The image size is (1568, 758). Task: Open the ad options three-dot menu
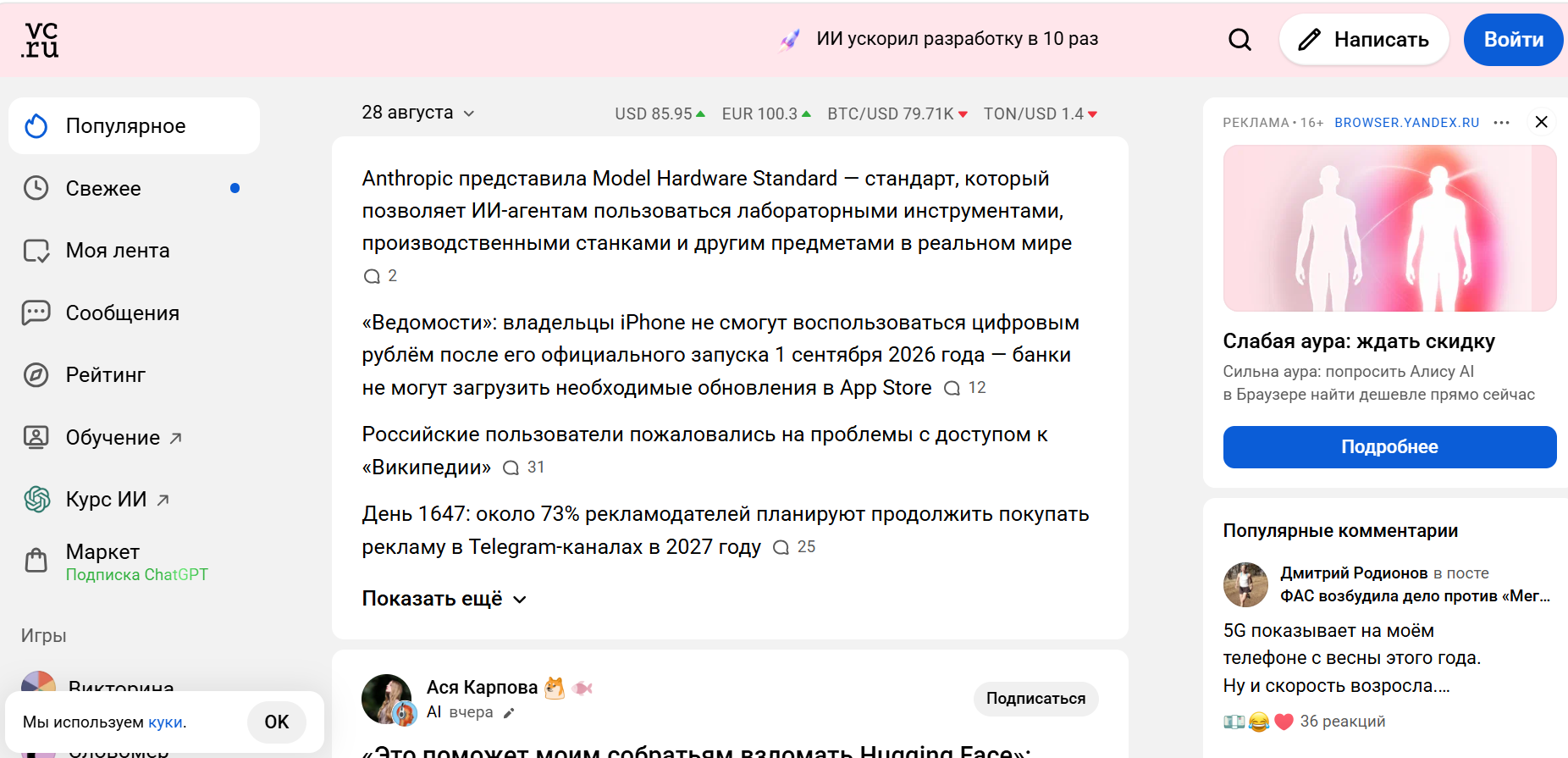tap(1502, 123)
